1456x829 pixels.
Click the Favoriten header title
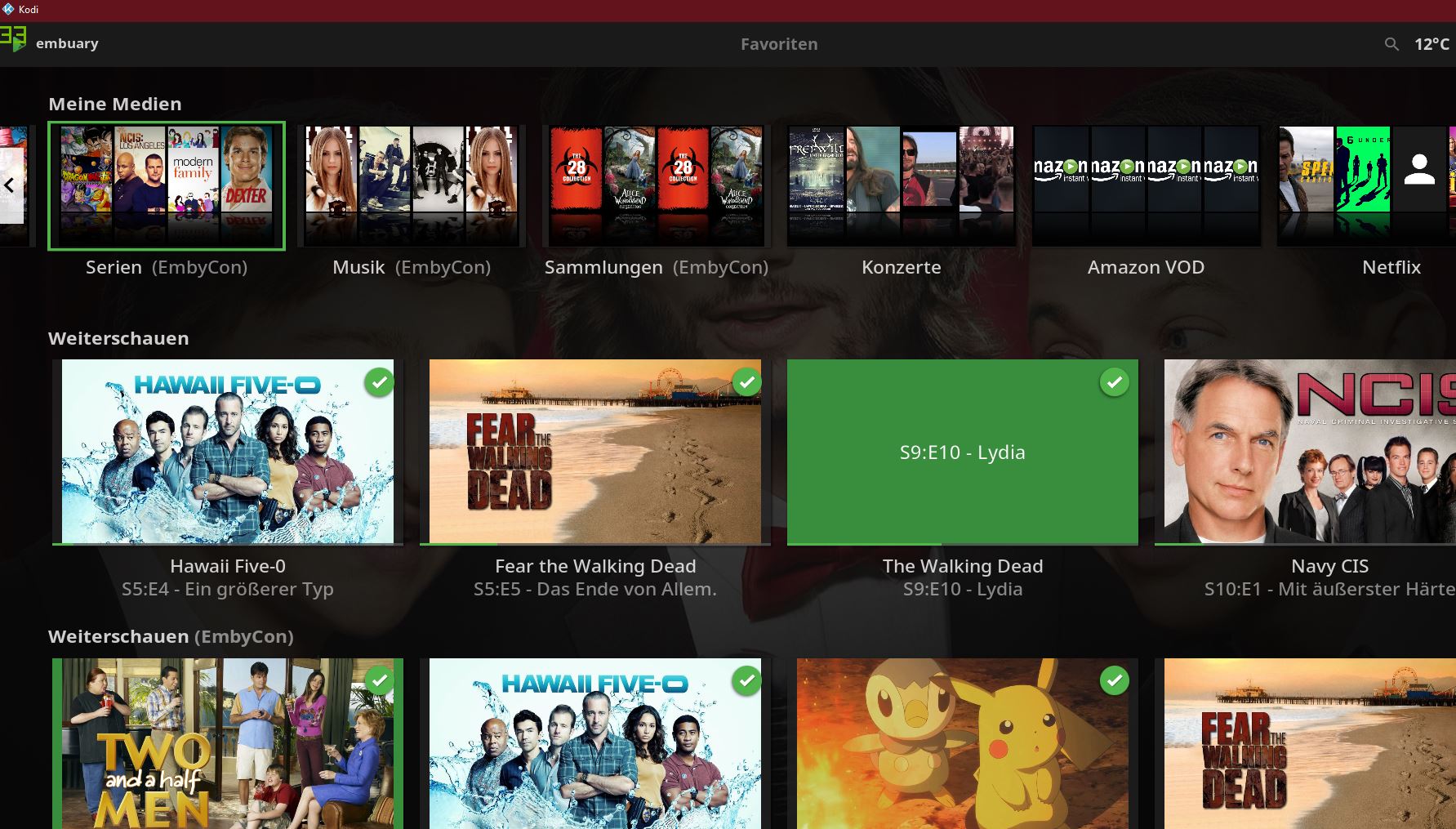coord(779,44)
